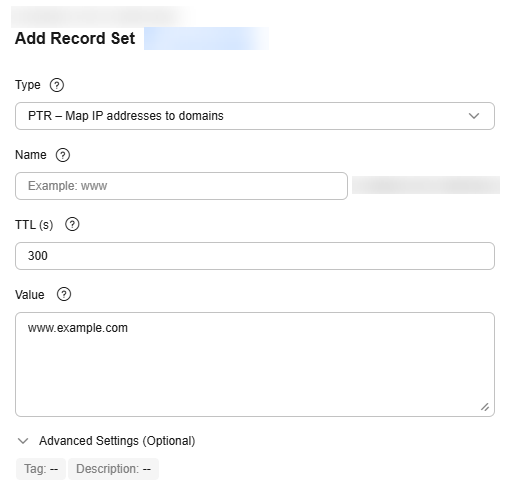The image size is (512, 489).
Task: Click the blurred domain suffix beside Name field
Action: click(426, 185)
